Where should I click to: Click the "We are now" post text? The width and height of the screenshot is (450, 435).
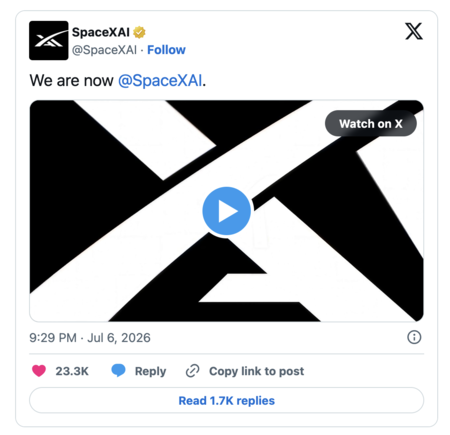pos(72,81)
